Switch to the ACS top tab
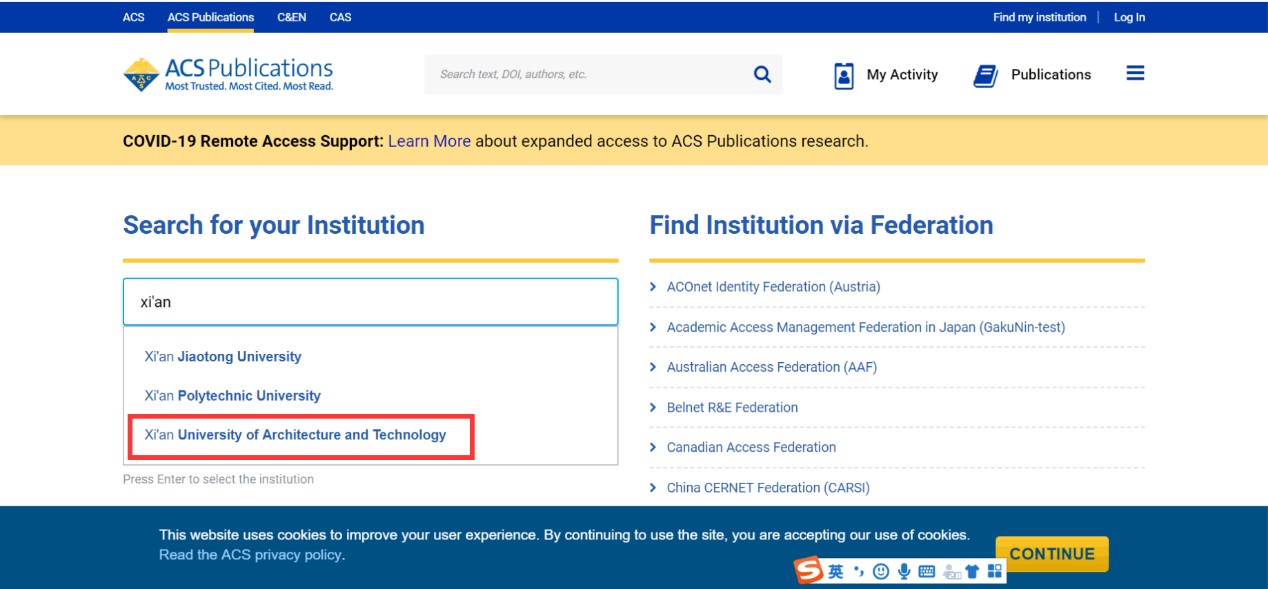 [134, 17]
